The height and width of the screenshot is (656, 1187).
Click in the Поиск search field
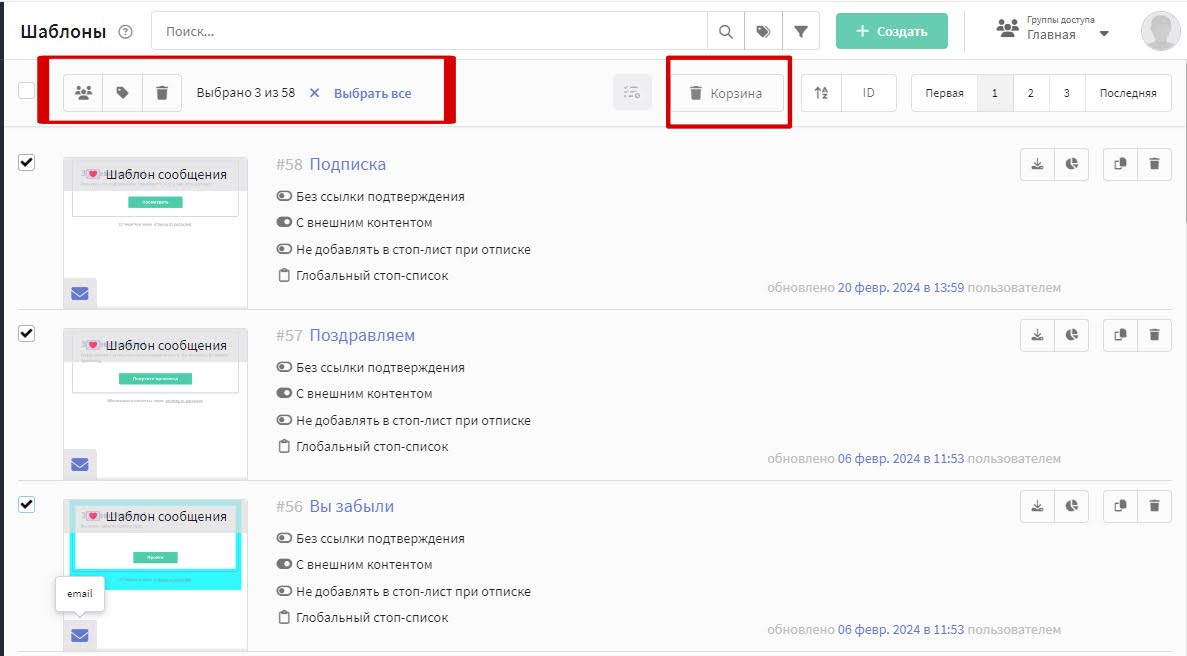430,31
